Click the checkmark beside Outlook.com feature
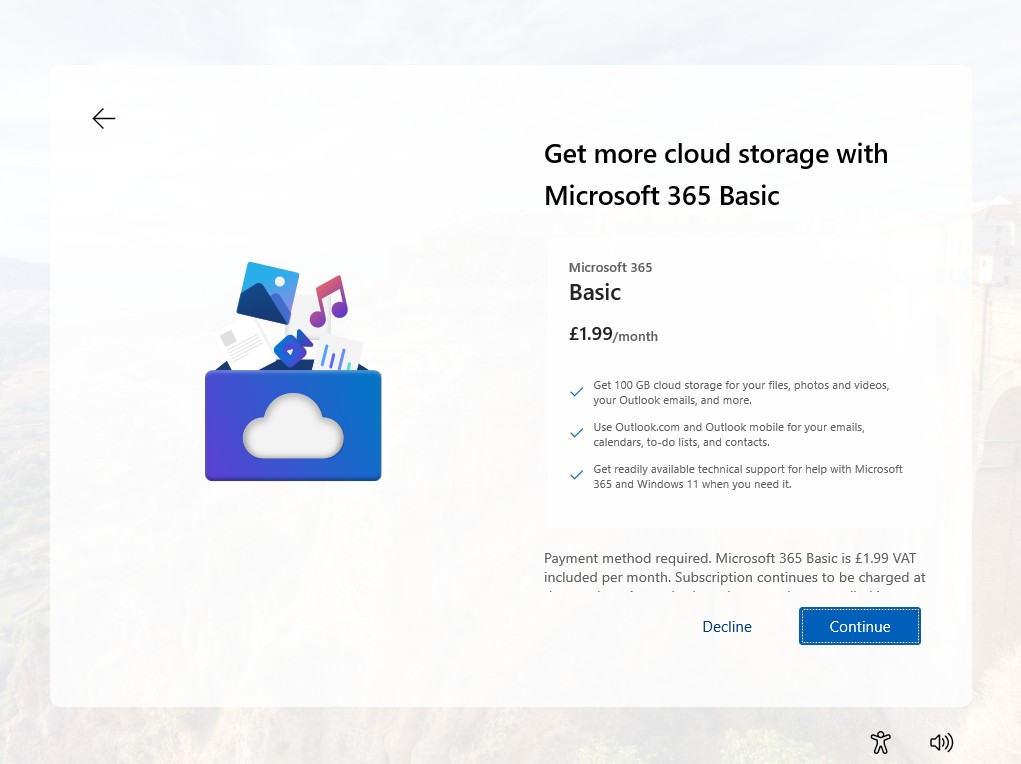Image resolution: width=1021 pixels, height=764 pixels. point(576,432)
